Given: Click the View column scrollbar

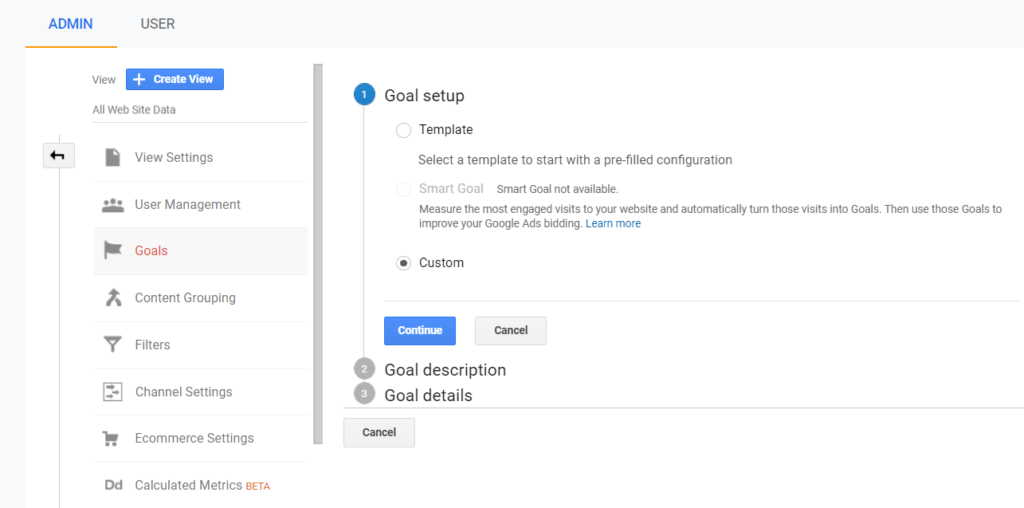Looking at the screenshot, I should pyautogui.click(x=318, y=253).
